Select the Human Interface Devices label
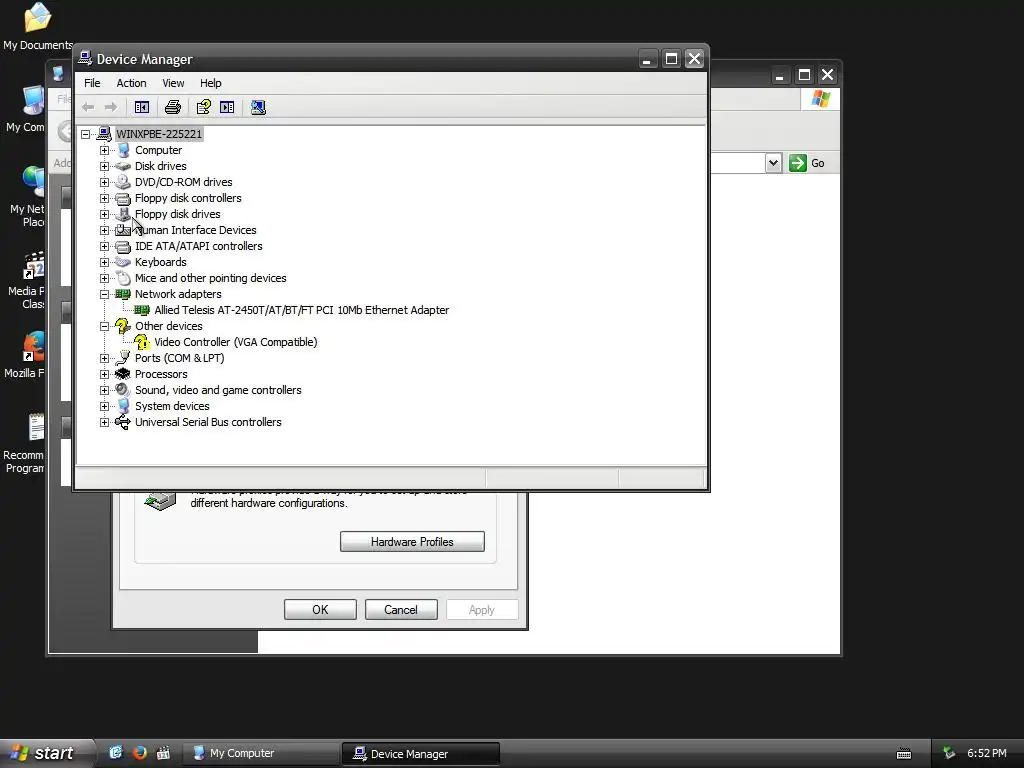 coord(195,230)
